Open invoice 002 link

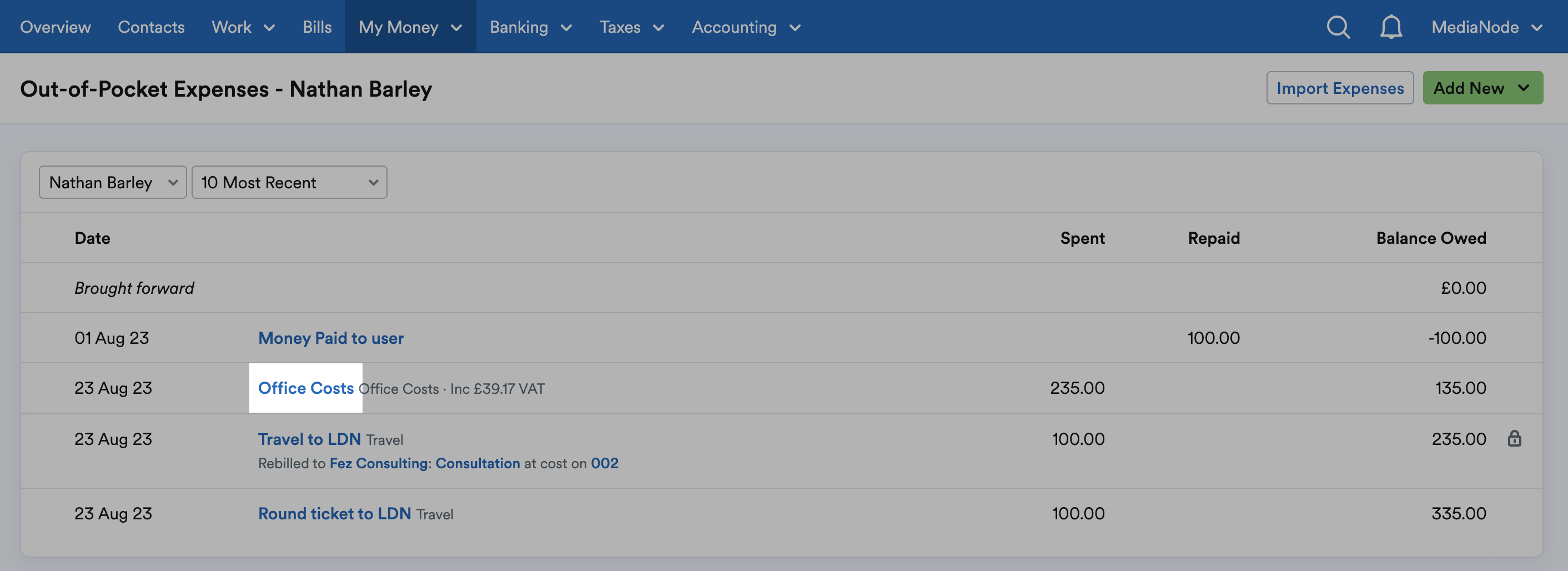pyautogui.click(x=605, y=463)
